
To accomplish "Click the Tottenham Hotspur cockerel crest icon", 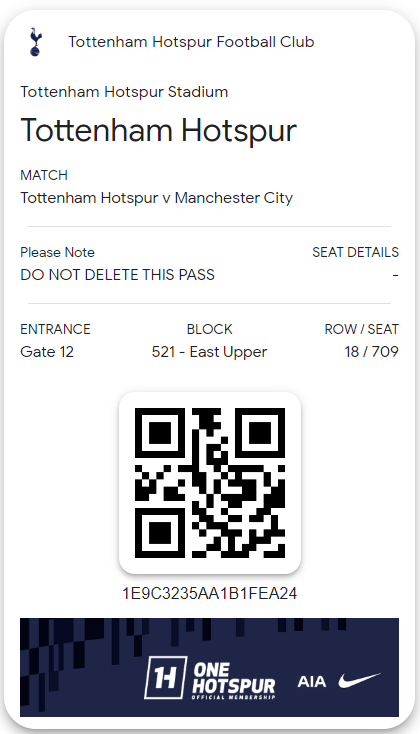I will coord(35,42).
